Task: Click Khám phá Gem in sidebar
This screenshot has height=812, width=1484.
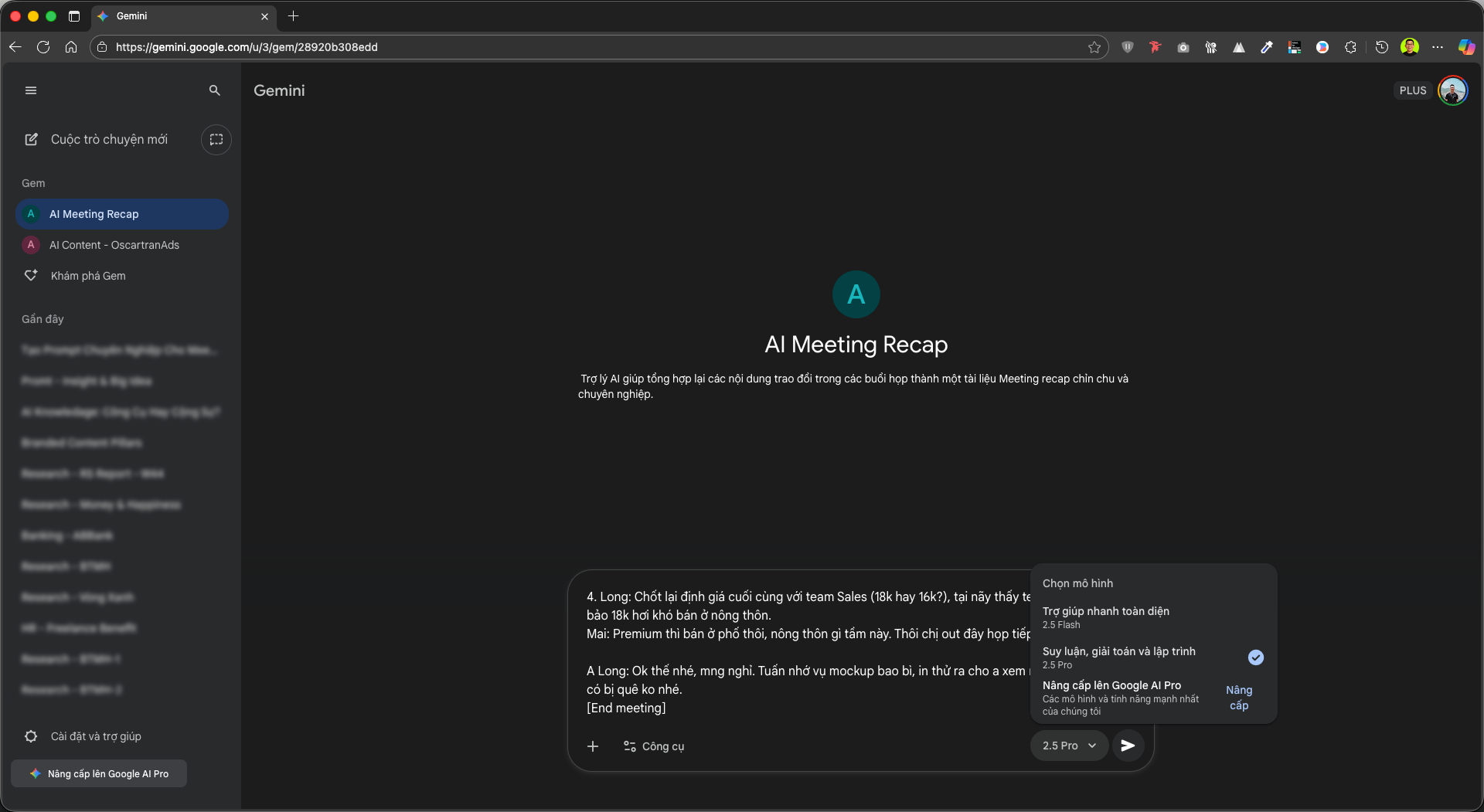Action: pyautogui.click(x=88, y=276)
